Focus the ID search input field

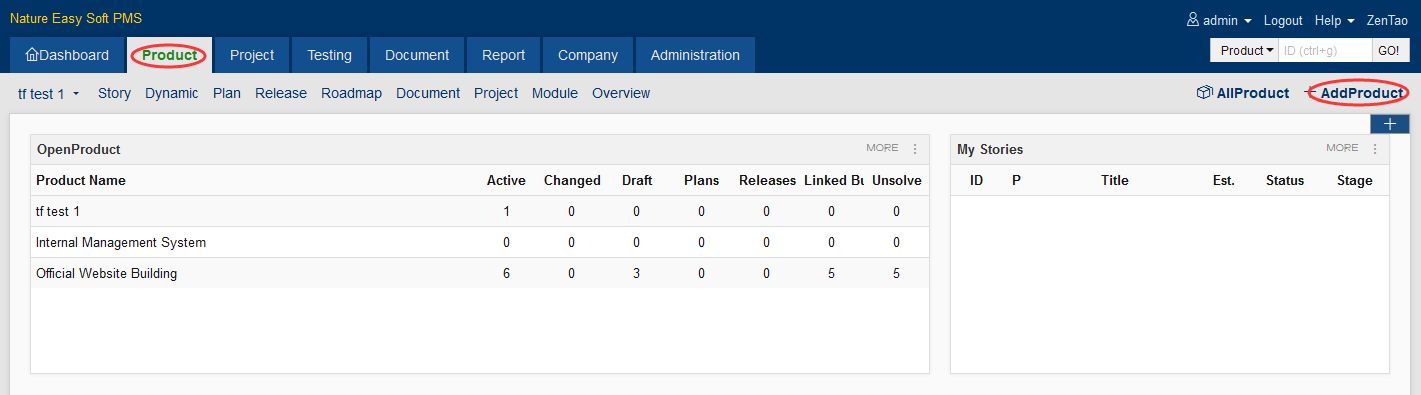(1325, 50)
